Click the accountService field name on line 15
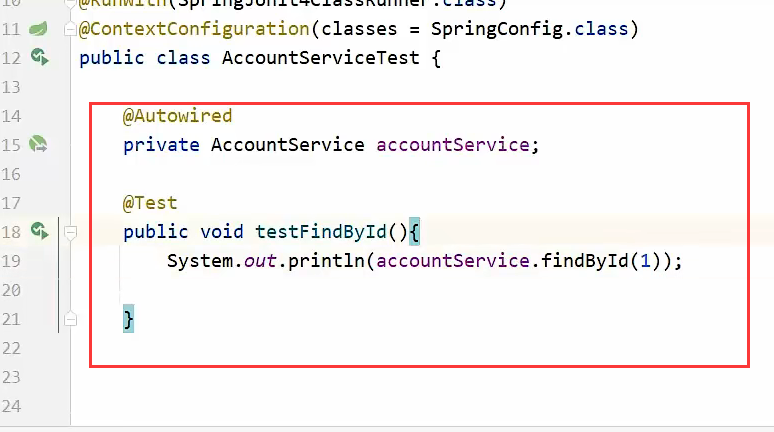 tap(453, 145)
